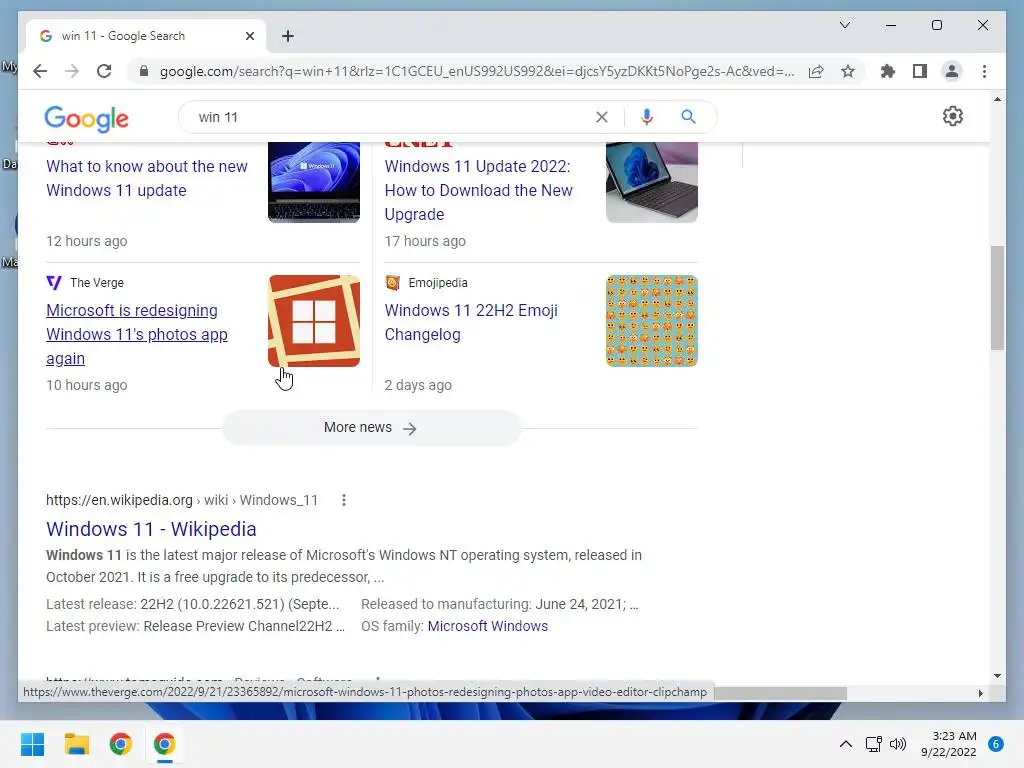This screenshot has height=768, width=1024.
Task: Open the taskbar clock and date
Action: [949, 744]
